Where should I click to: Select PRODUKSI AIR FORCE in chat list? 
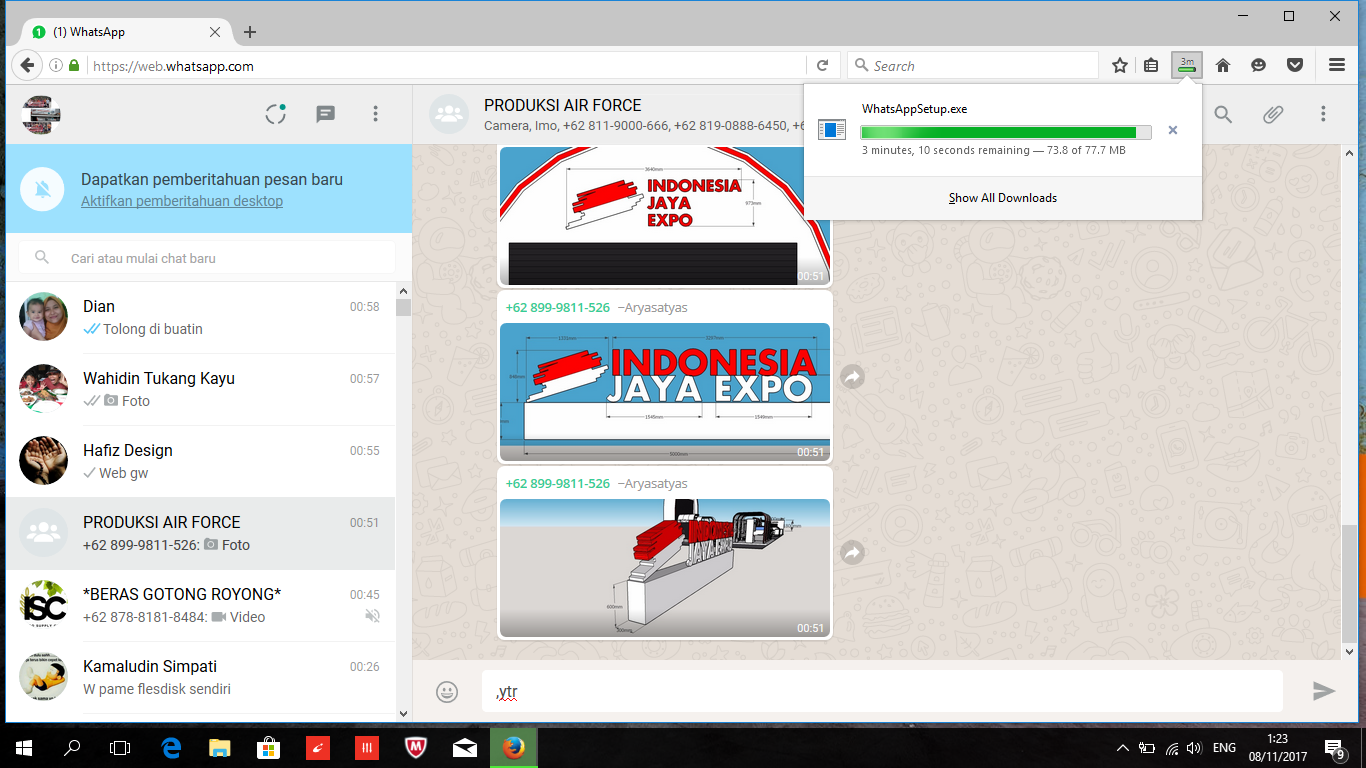[201, 534]
